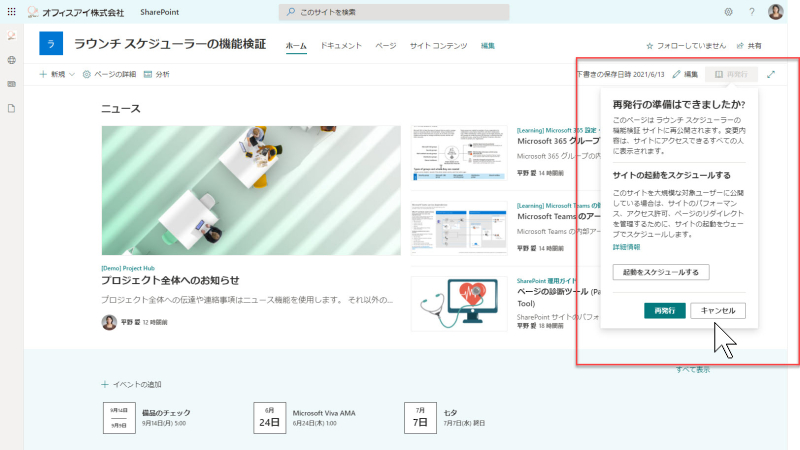
Task: Open the app launcher waffle icon
Action: (11, 11)
